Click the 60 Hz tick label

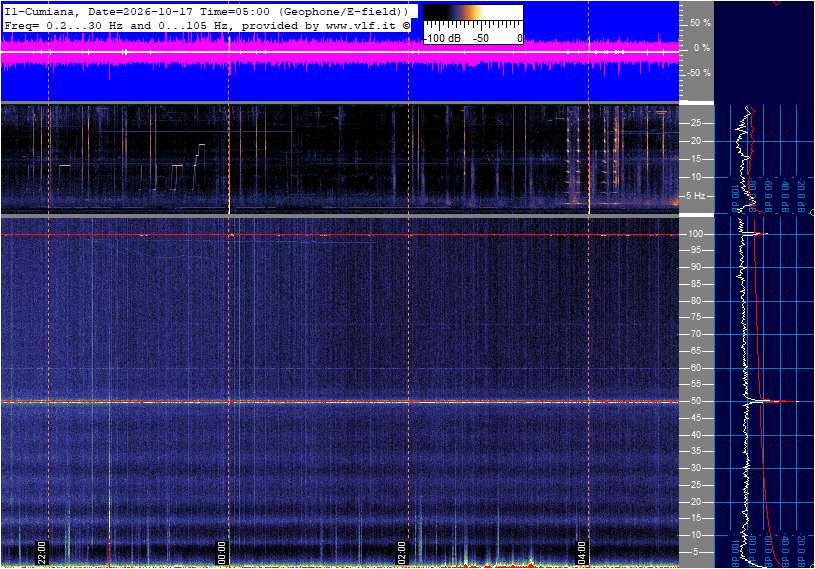(695, 368)
